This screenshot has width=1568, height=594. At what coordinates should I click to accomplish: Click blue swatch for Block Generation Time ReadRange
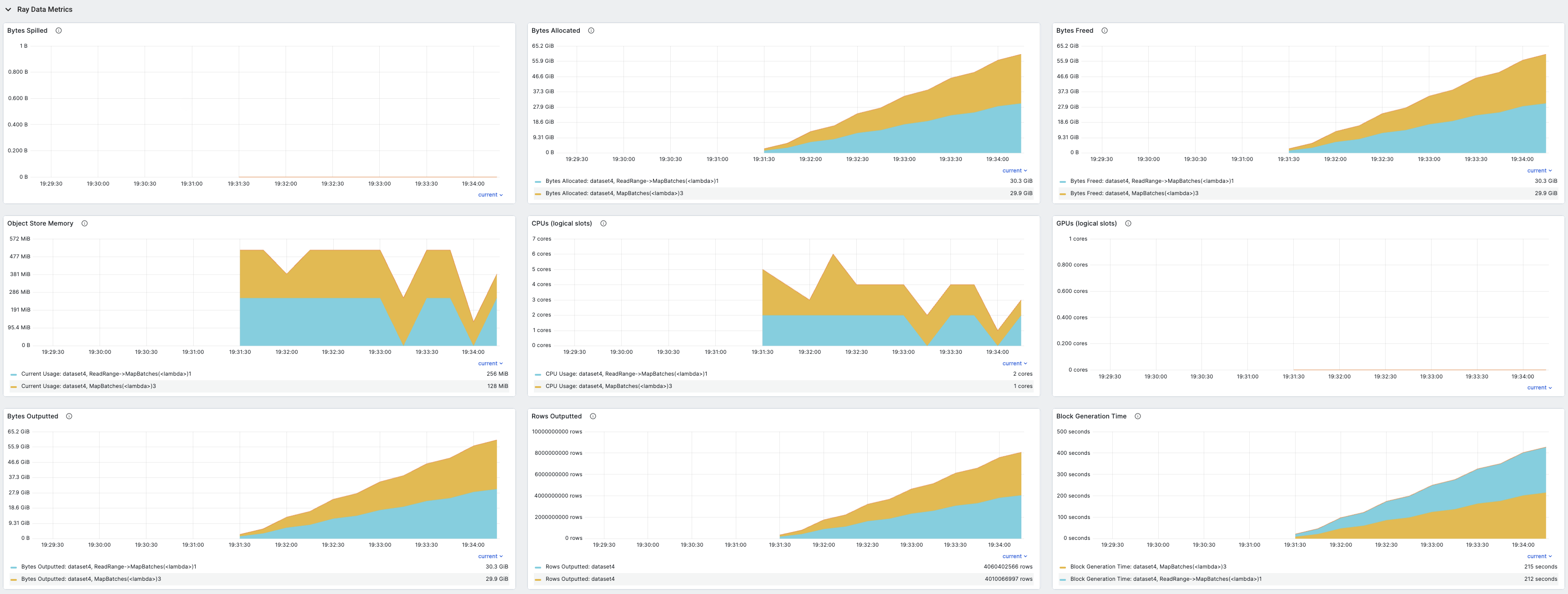pos(1063,579)
